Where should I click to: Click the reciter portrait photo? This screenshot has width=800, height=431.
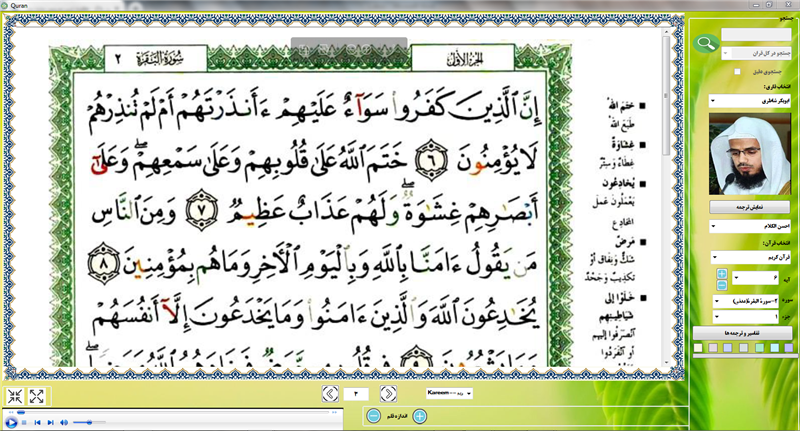tap(749, 154)
